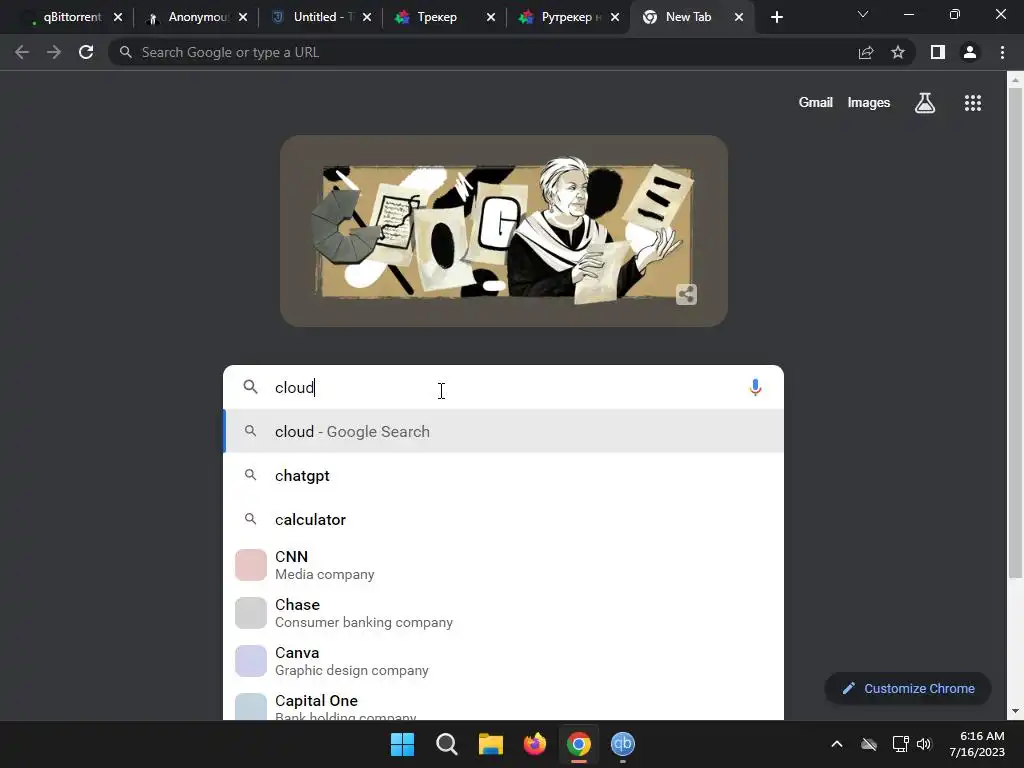Go forward to next page

pyautogui.click(x=54, y=52)
